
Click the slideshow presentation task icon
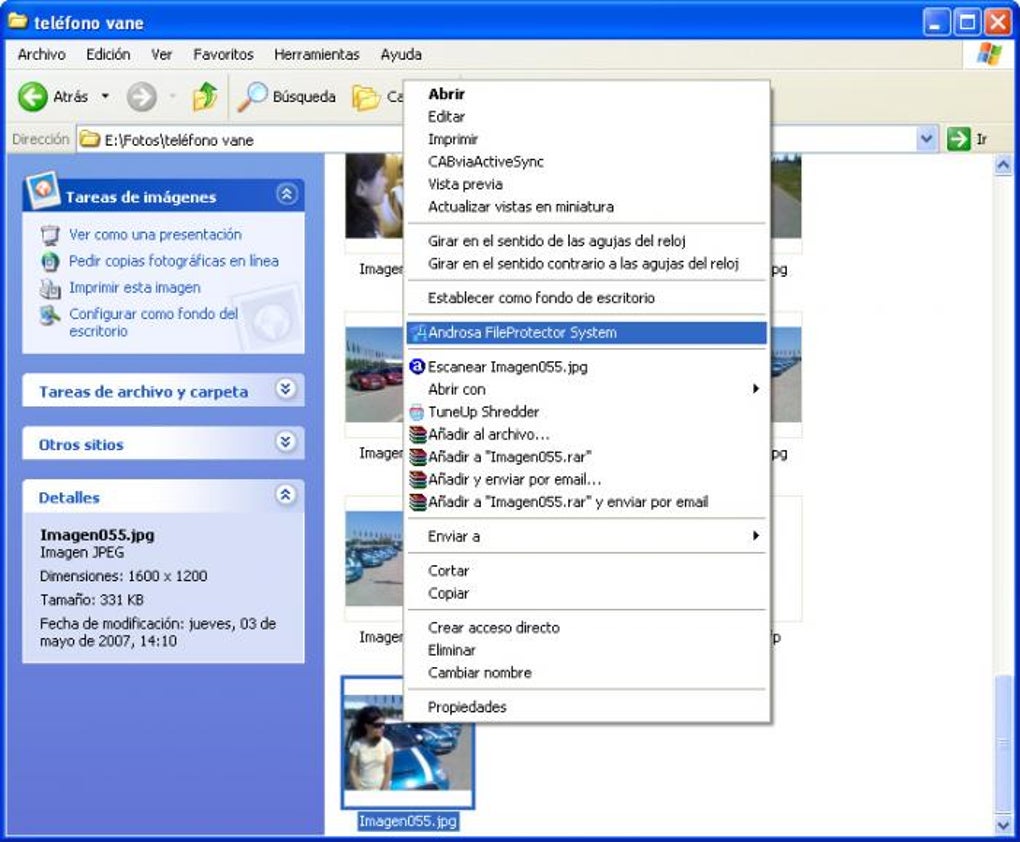tap(50, 235)
